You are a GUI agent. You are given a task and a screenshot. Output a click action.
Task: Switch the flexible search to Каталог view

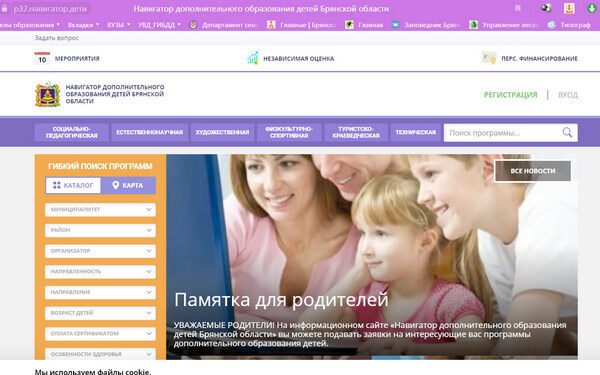pos(73,185)
